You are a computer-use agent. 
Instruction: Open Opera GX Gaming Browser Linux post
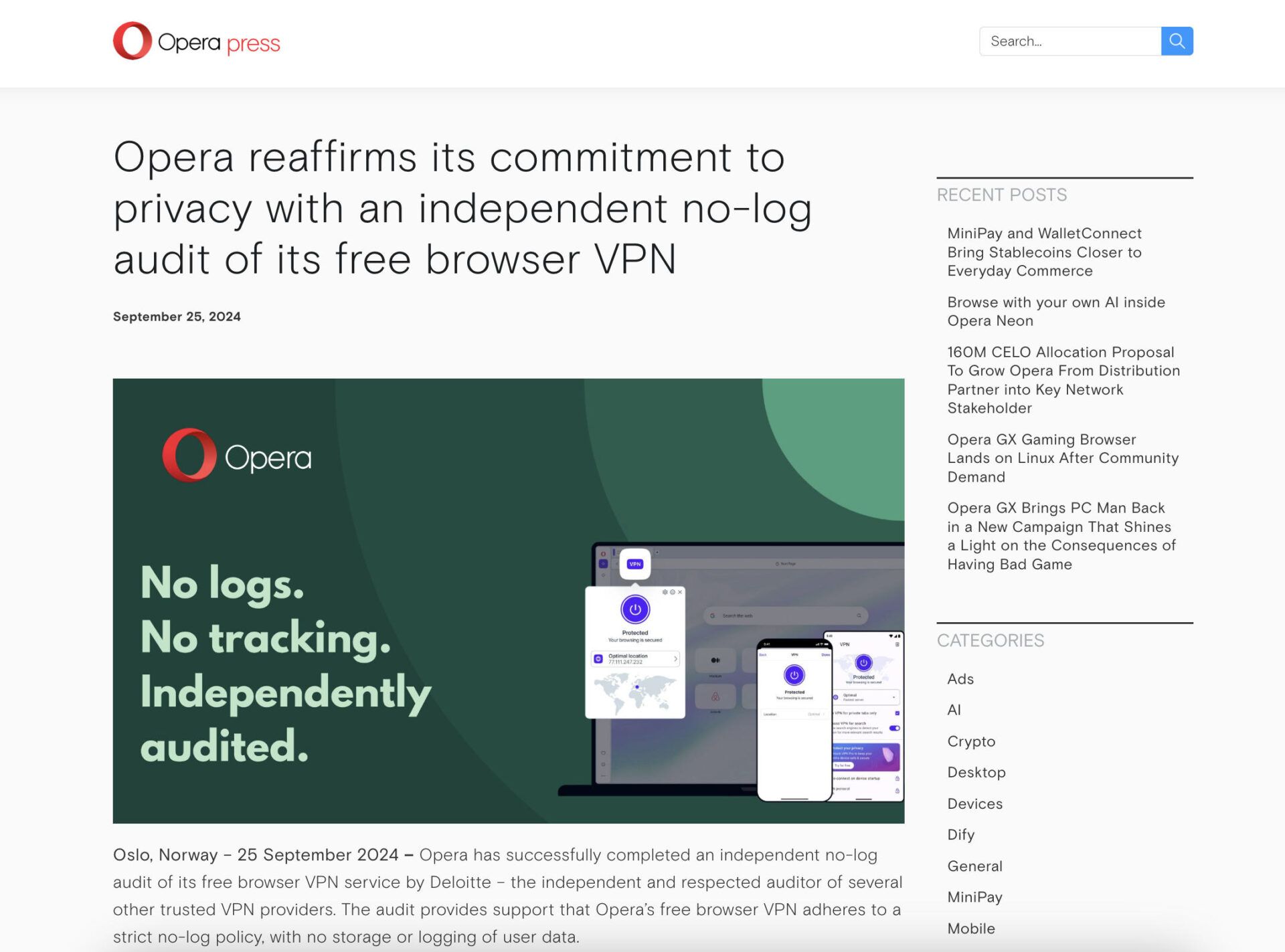click(1063, 458)
